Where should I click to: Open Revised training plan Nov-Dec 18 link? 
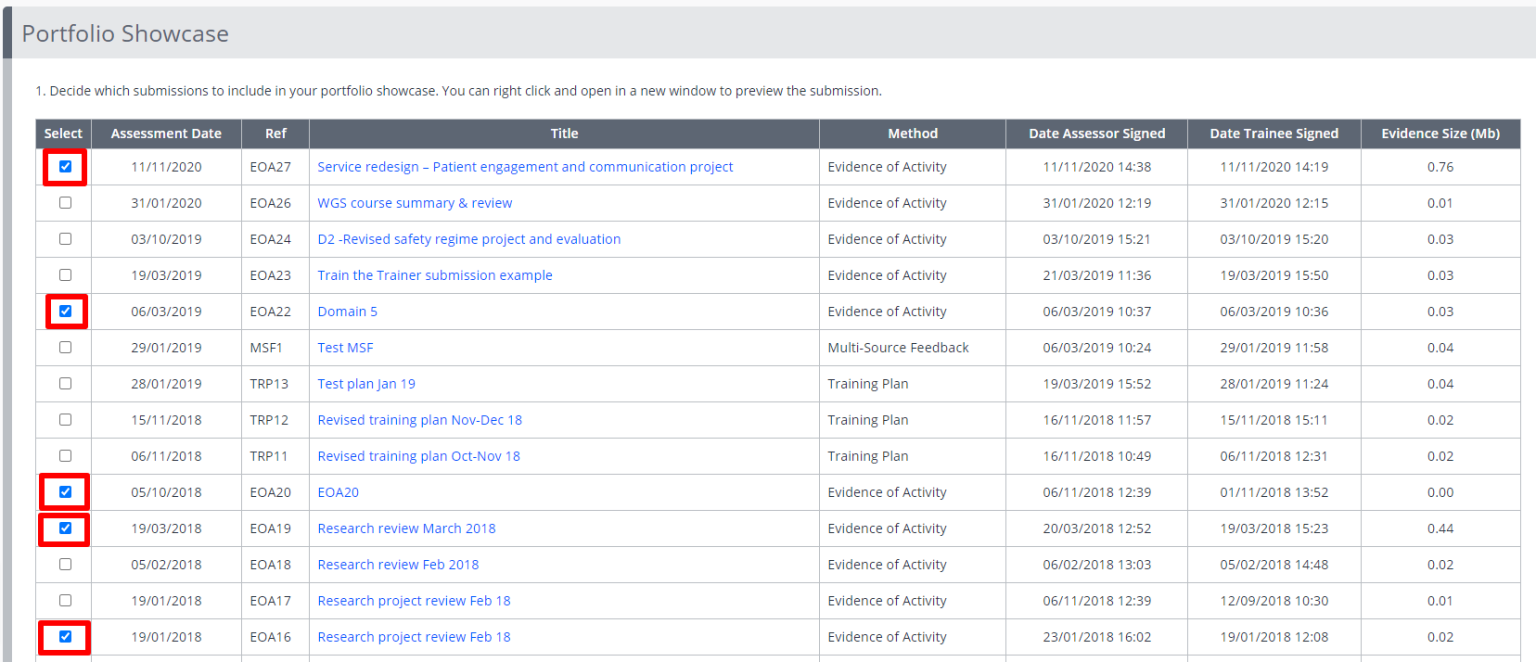point(420,420)
